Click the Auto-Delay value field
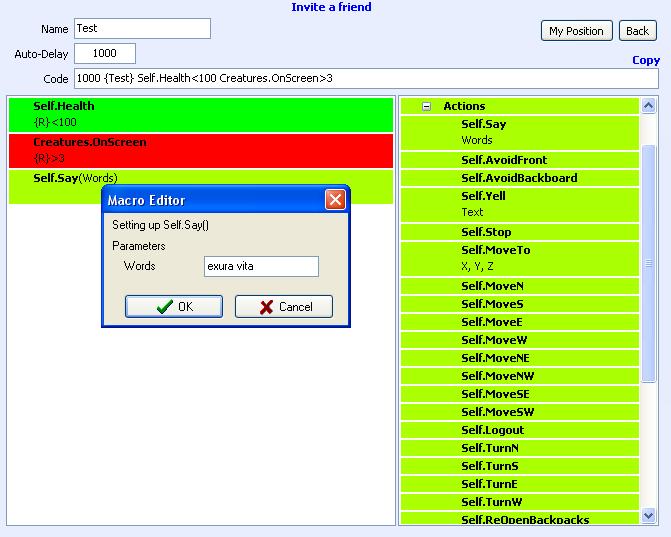This screenshot has height=537, width=671. tap(105, 54)
